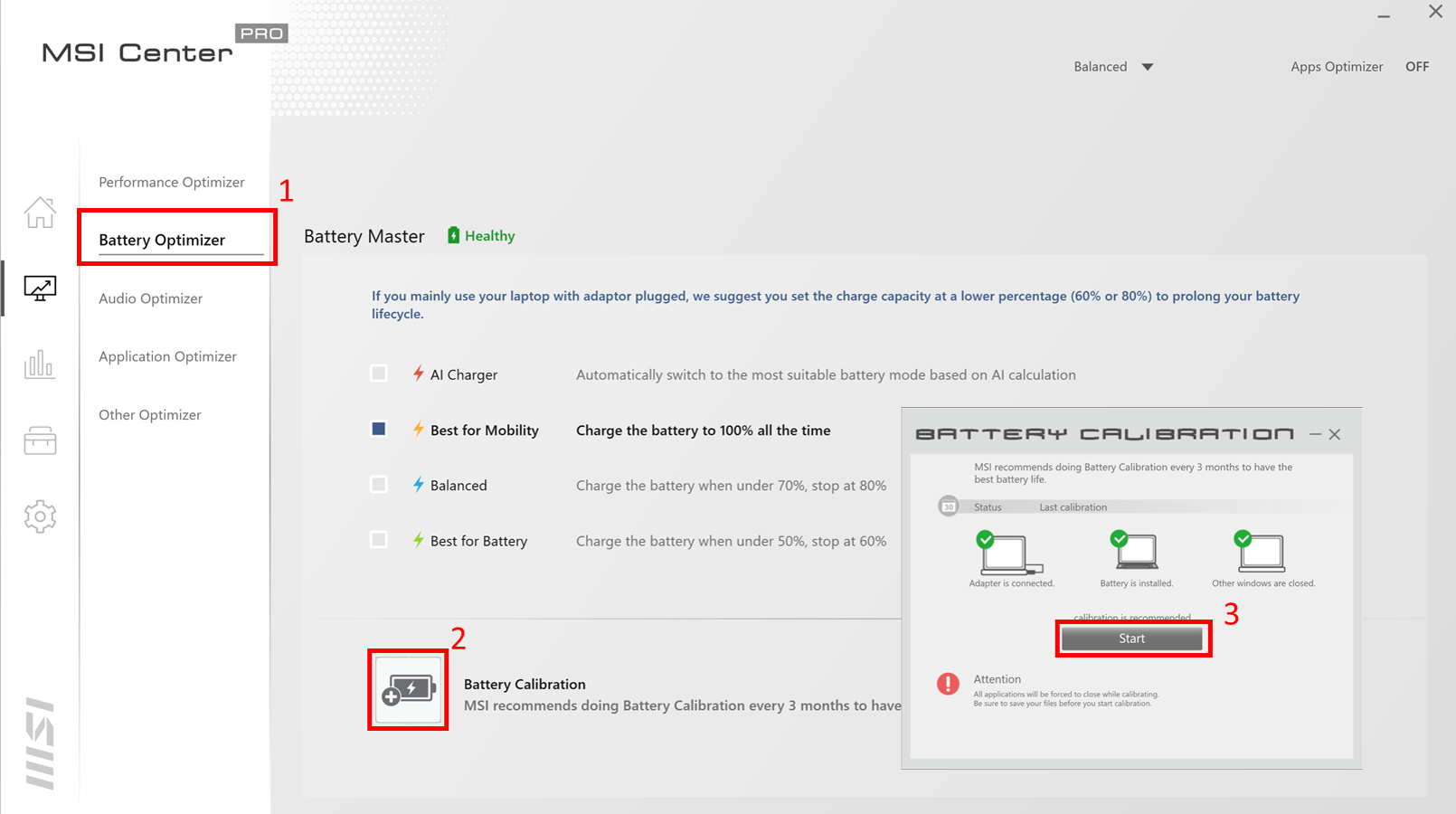
Task: Select the Features monitor sidebar icon
Action: click(x=40, y=289)
